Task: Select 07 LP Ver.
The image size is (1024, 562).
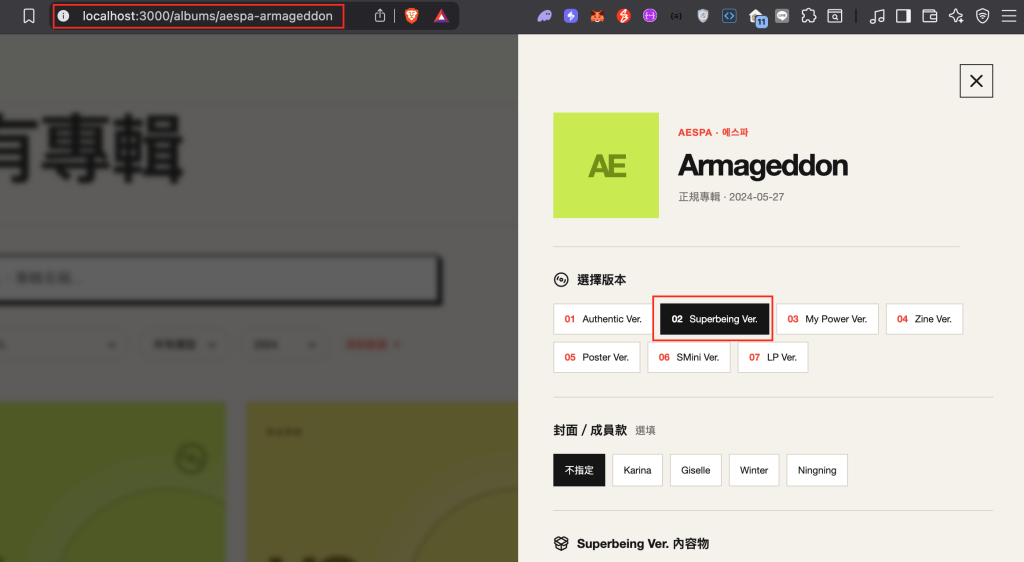Action: click(773, 358)
